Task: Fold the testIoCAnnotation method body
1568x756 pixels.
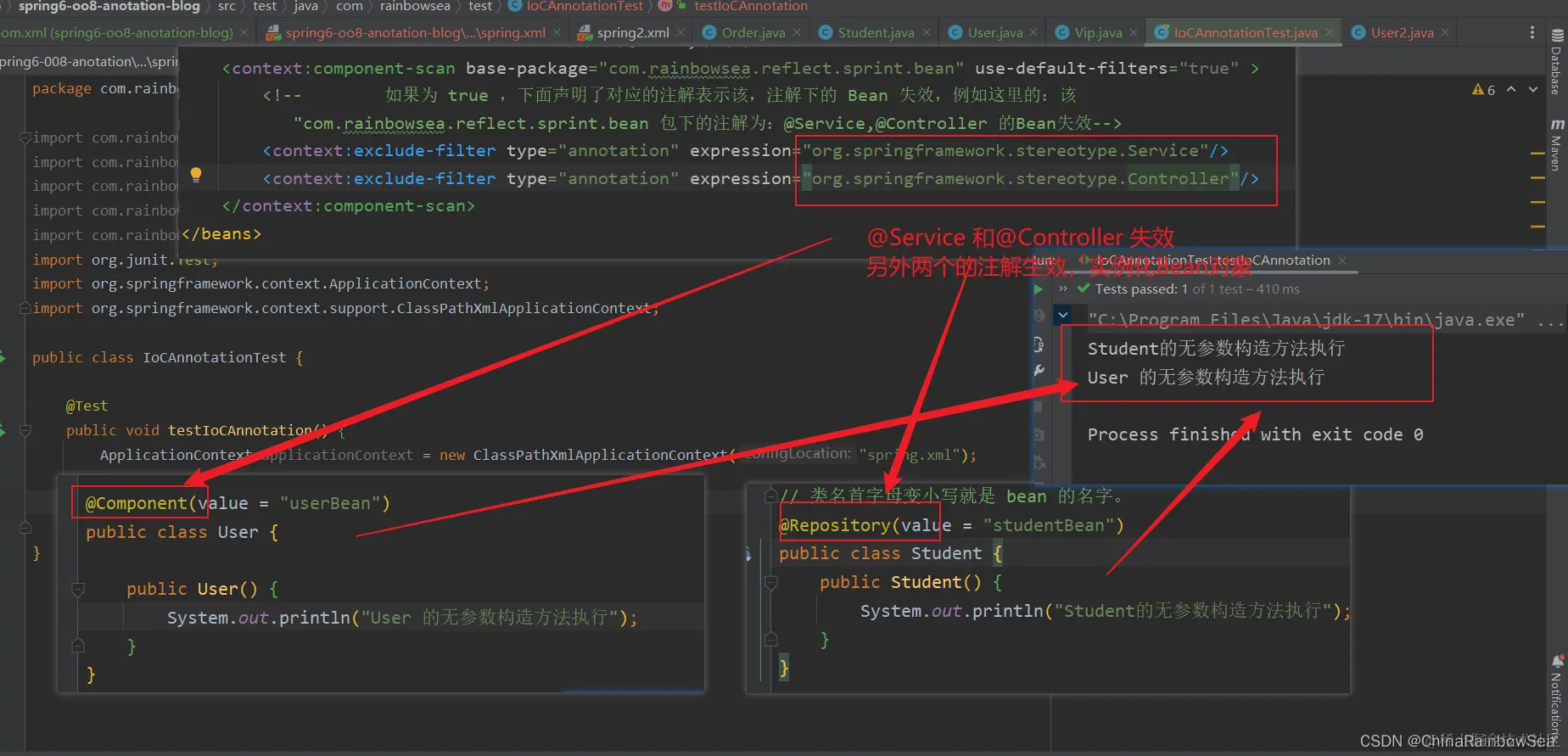Action: [25, 430]
